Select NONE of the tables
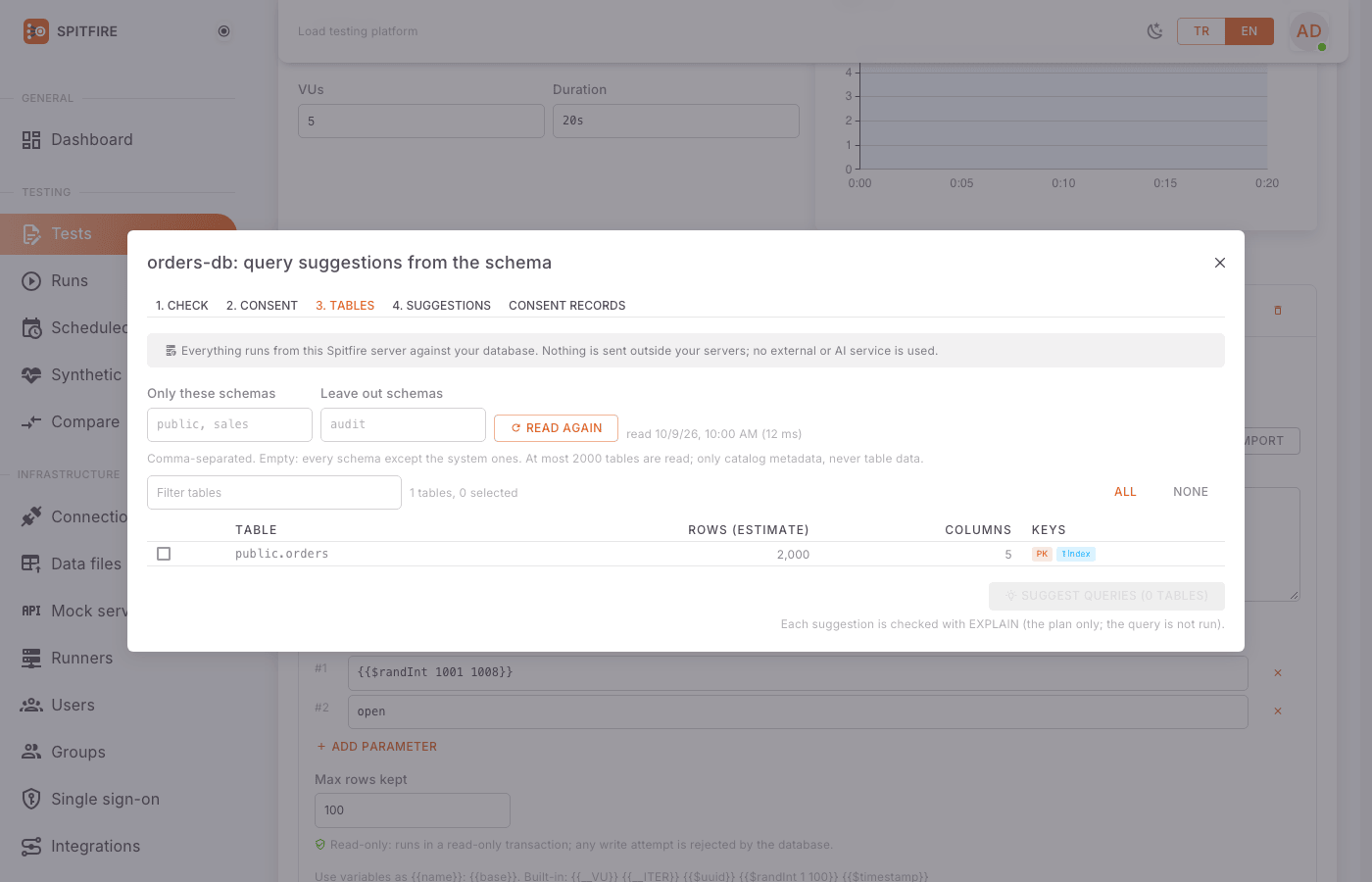Viewport: 1372px width, 882px height. 1191,492
